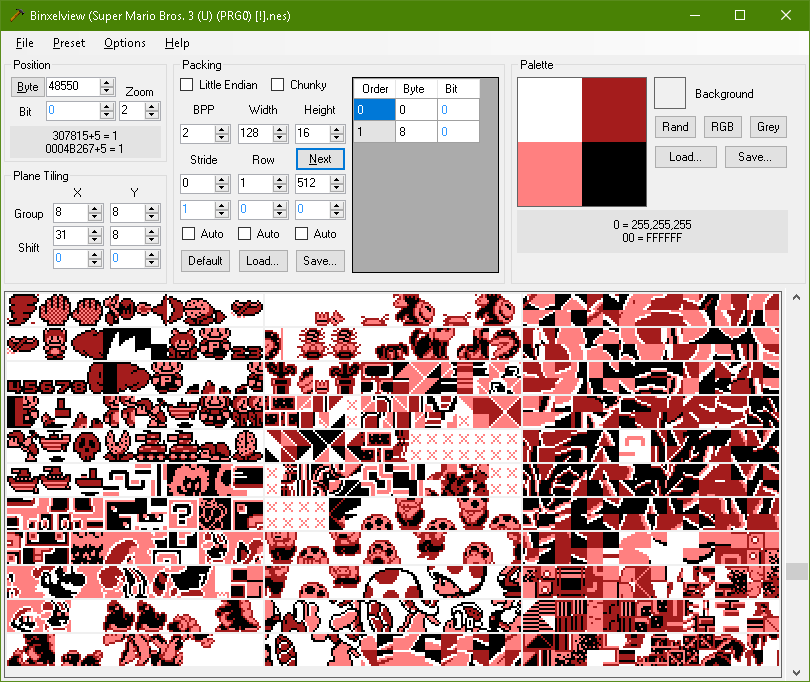Viewport: 810px width, 682px height.
Task: Save the current packing configuration
Action: click(320, 261)
